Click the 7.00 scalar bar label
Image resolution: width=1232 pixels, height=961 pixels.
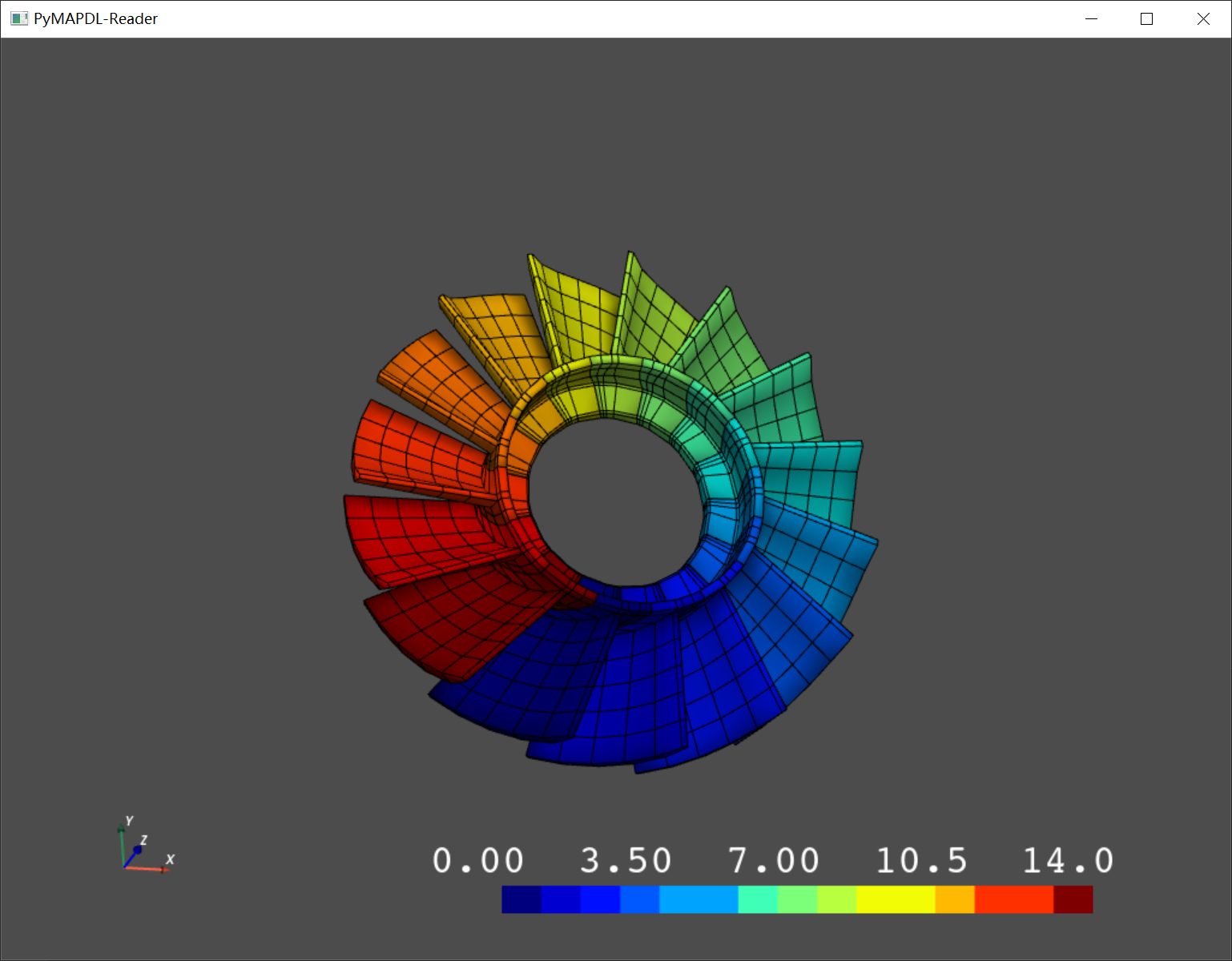[x=774, y=861]
